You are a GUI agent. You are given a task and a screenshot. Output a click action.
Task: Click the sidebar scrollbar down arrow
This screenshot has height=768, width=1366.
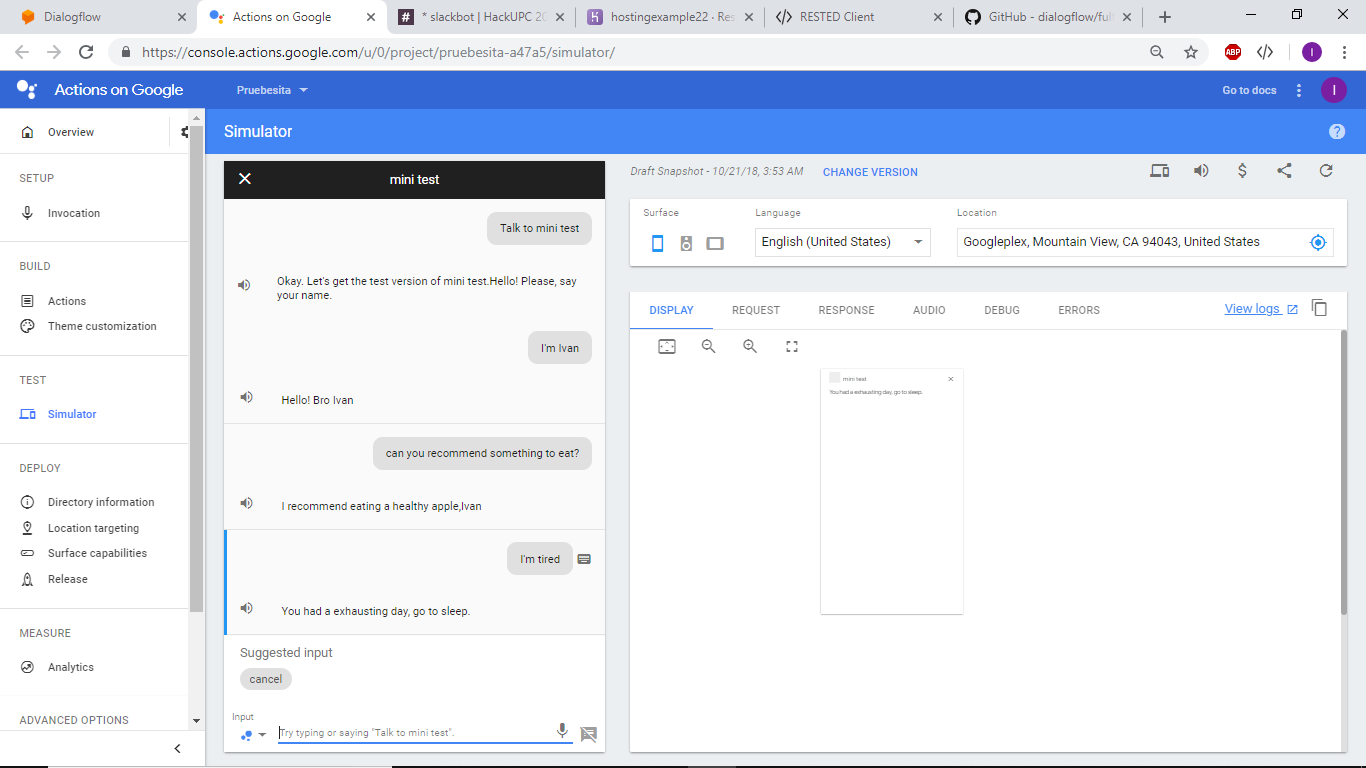tap(196, 720)
